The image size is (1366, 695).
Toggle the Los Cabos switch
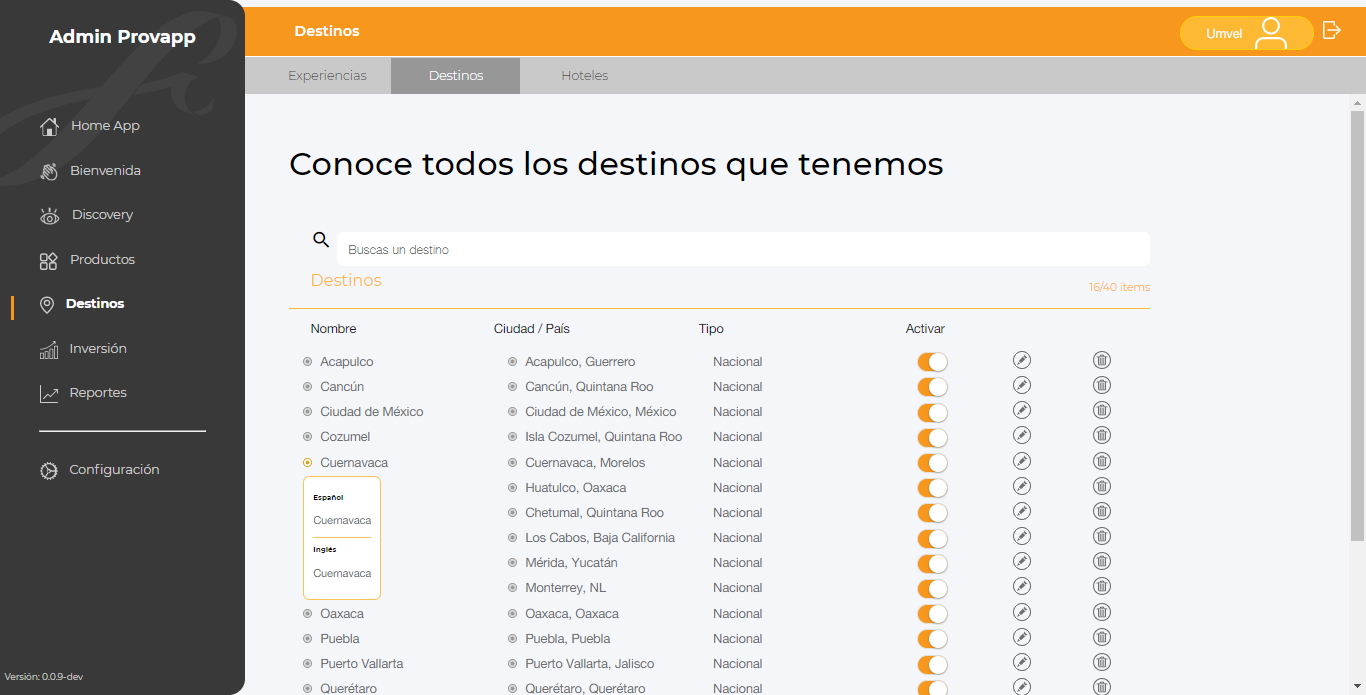(x=932, y=538)
